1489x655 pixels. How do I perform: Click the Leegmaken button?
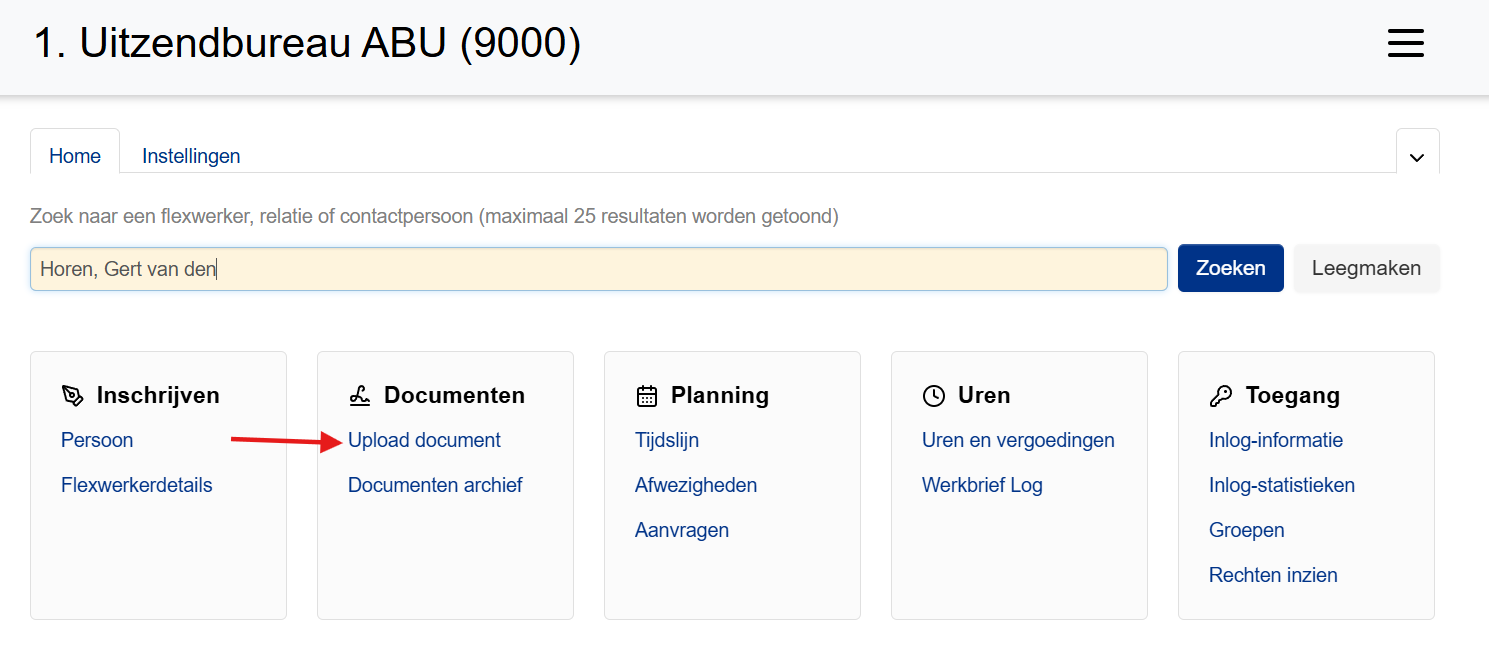click(1366, 268)
